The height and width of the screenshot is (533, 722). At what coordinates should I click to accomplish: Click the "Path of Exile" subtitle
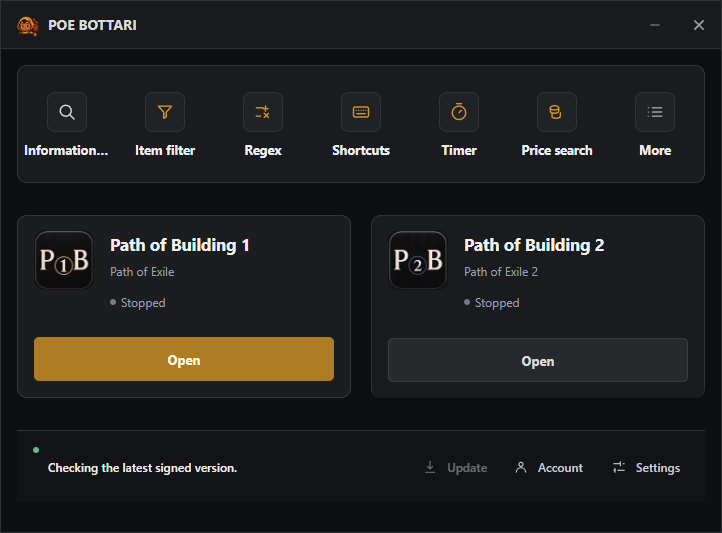click(142, 272)
